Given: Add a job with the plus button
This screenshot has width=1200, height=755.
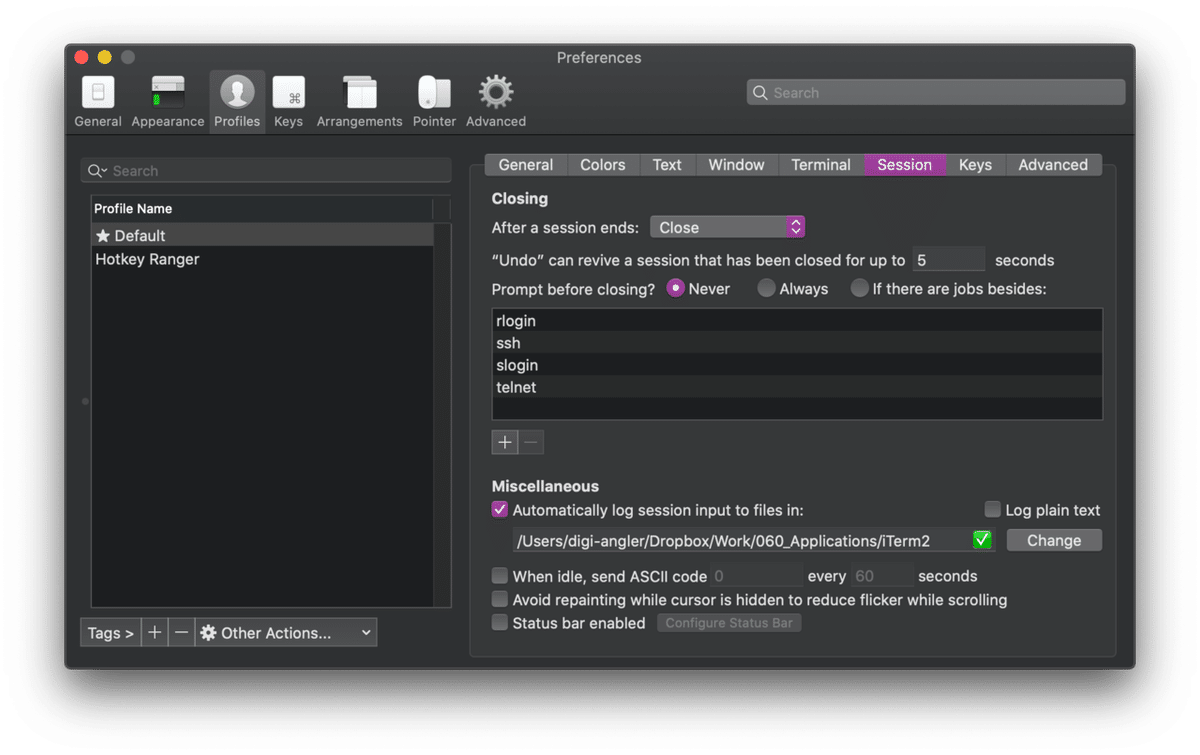Looking at the screenshot, I should [x=505, y=442].
